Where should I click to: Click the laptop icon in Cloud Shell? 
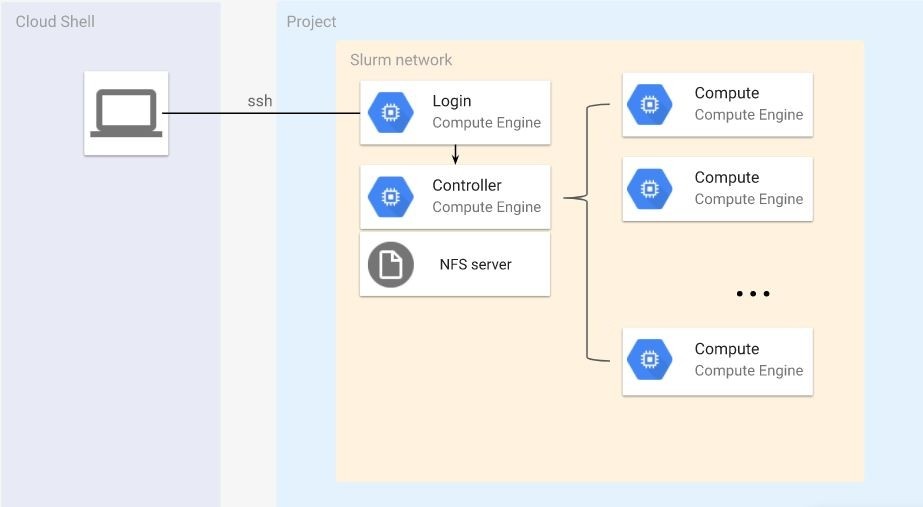(x=126, y=113)
